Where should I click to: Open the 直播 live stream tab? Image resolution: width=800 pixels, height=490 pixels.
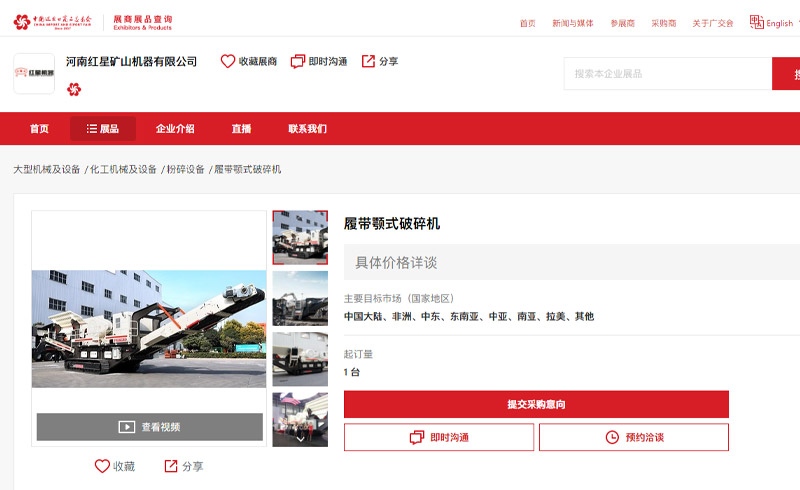pyautogui.click(x=241, y=129)
